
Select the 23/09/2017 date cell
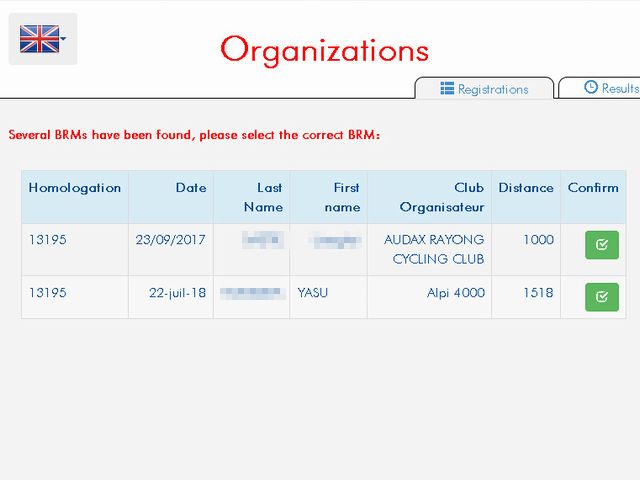[x=171, y=240]
